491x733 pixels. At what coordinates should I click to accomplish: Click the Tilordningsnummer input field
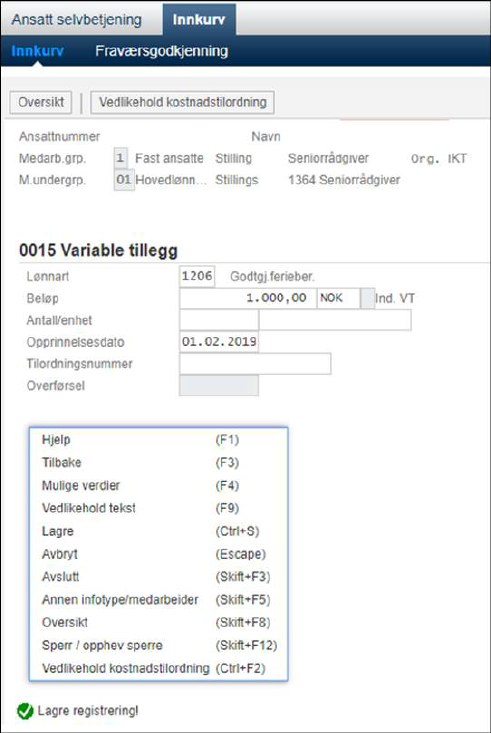[255, 364]
